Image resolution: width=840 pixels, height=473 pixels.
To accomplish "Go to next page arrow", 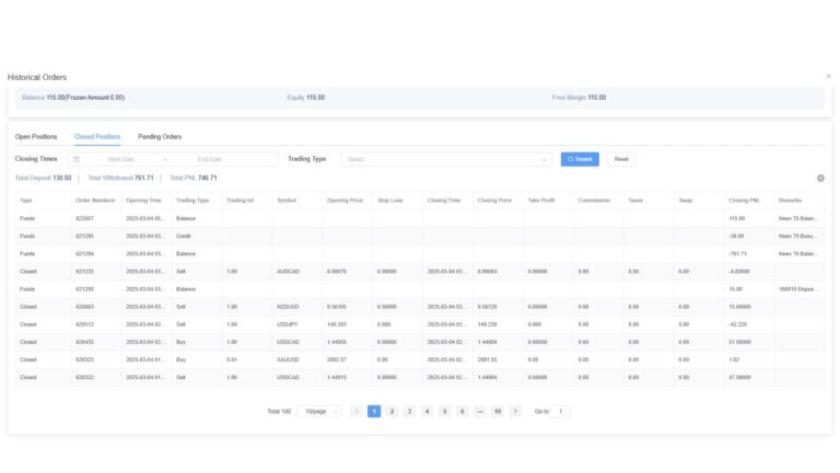I will click(x=515, y=411).
